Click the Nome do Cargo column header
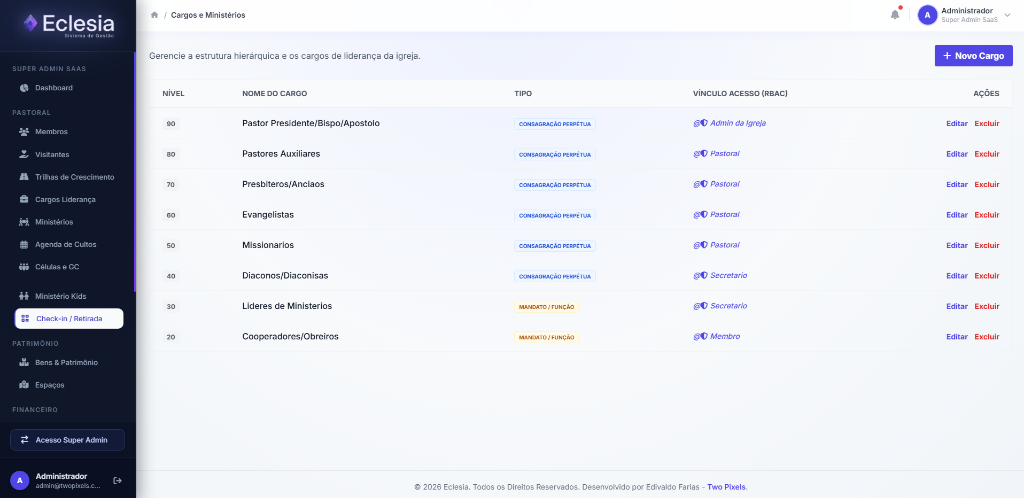 coord(274,93)
